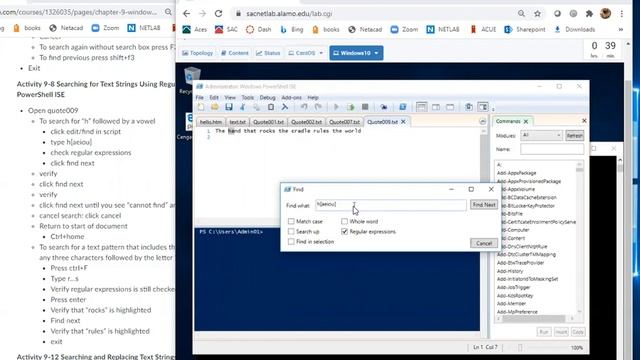Enable the Whole word checkbox
The height and width of the screenshot is (360, 640).
pos(344,221)
